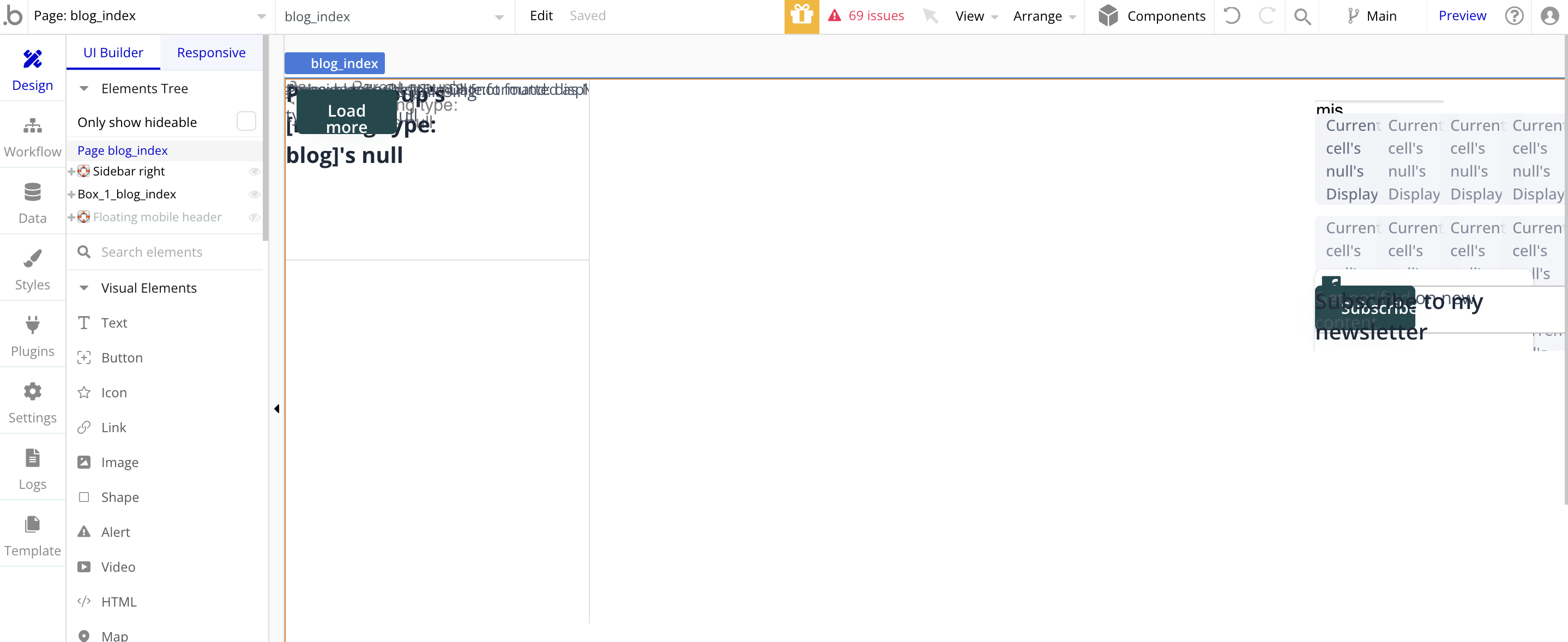Open the Arrange menu
The height and width of the screenshot is (642, 1568).
tap(1044, 16)
